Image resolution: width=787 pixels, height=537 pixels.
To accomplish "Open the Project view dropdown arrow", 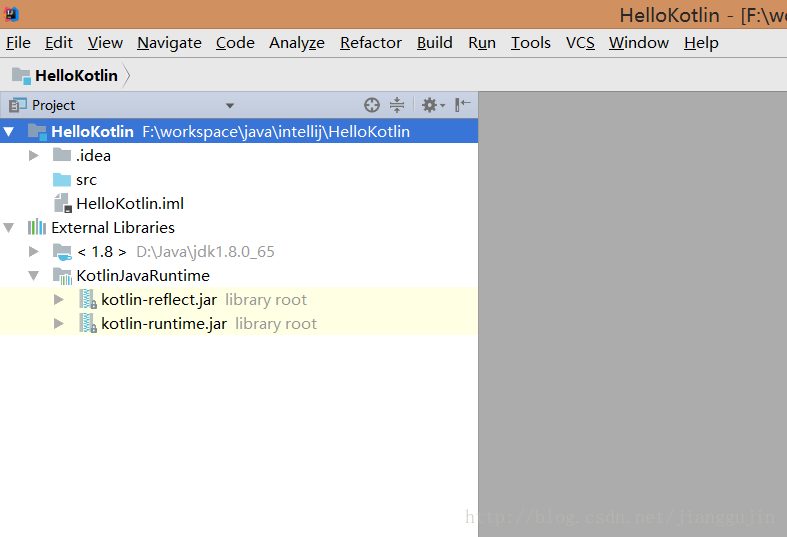I will [x=230, y=105].
